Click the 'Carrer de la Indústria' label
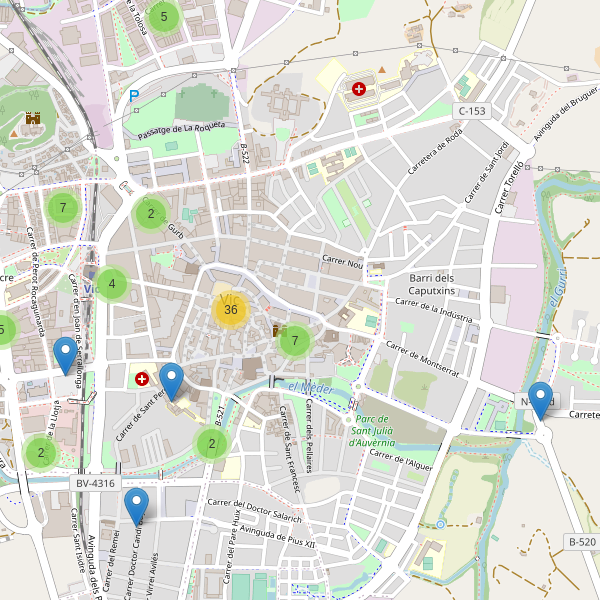600x600 pixels. click(x=433, y=311)
